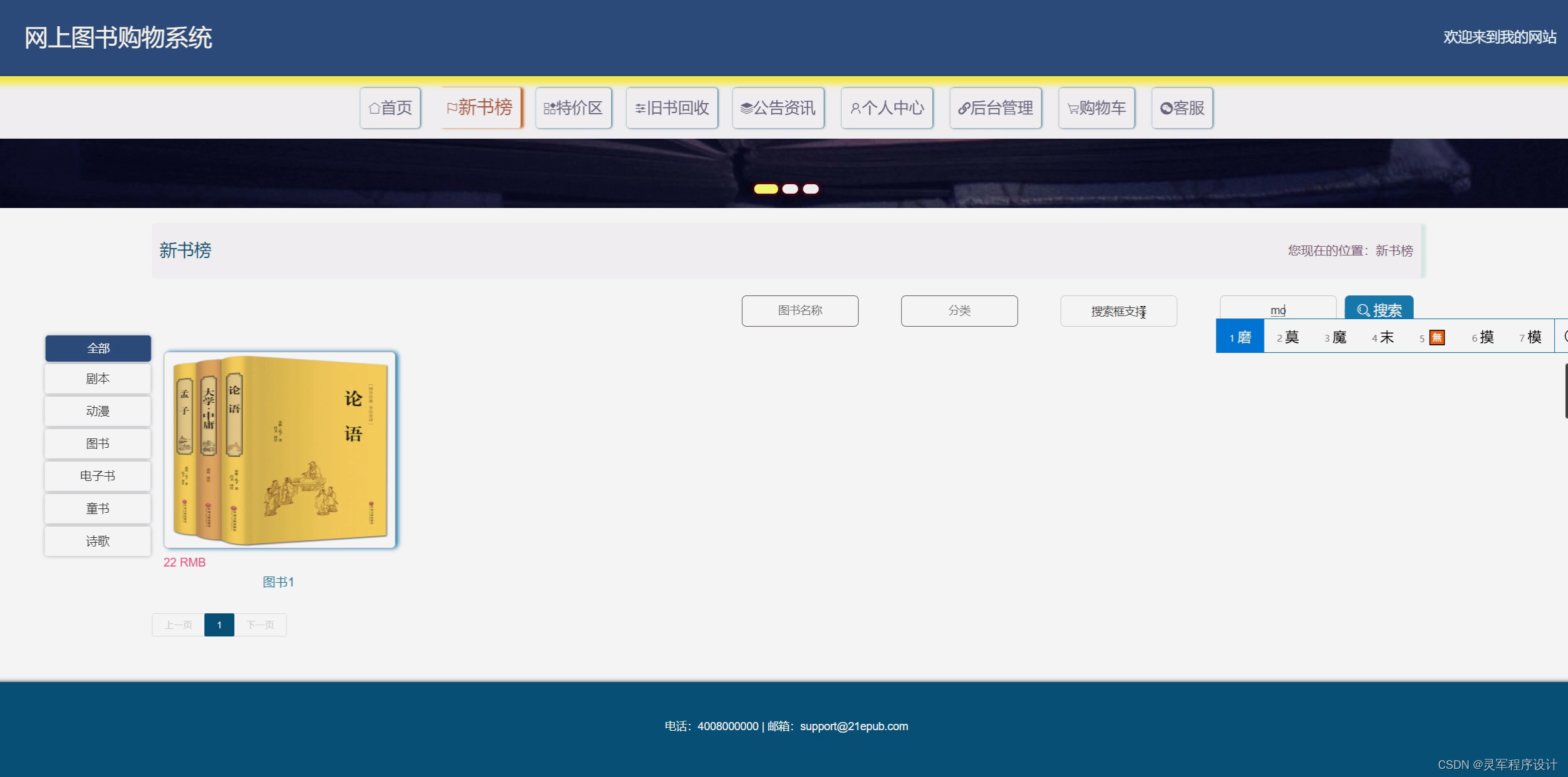
Task: Click the cart icon beside 购物车
Action: [1072, 109]
